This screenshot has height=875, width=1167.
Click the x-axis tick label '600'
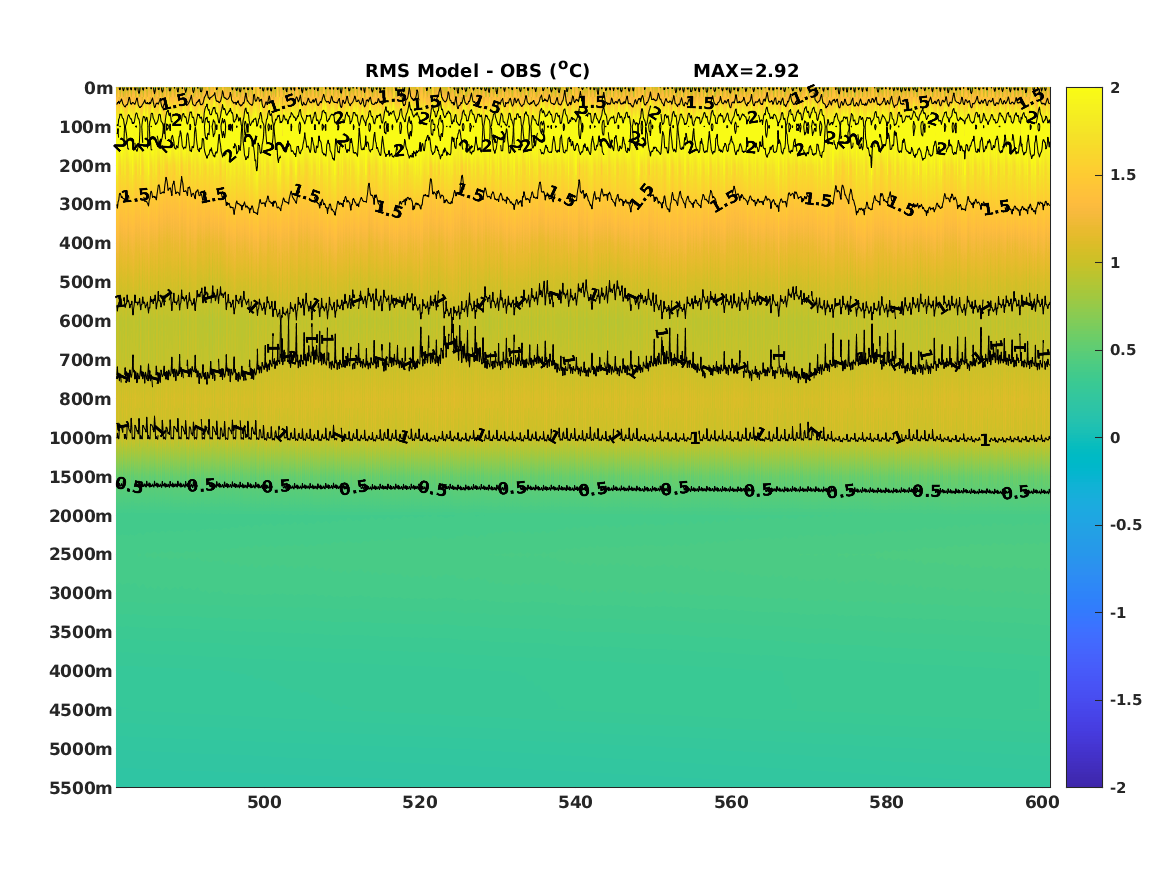pyautogui.click(x=1042, y=803)
